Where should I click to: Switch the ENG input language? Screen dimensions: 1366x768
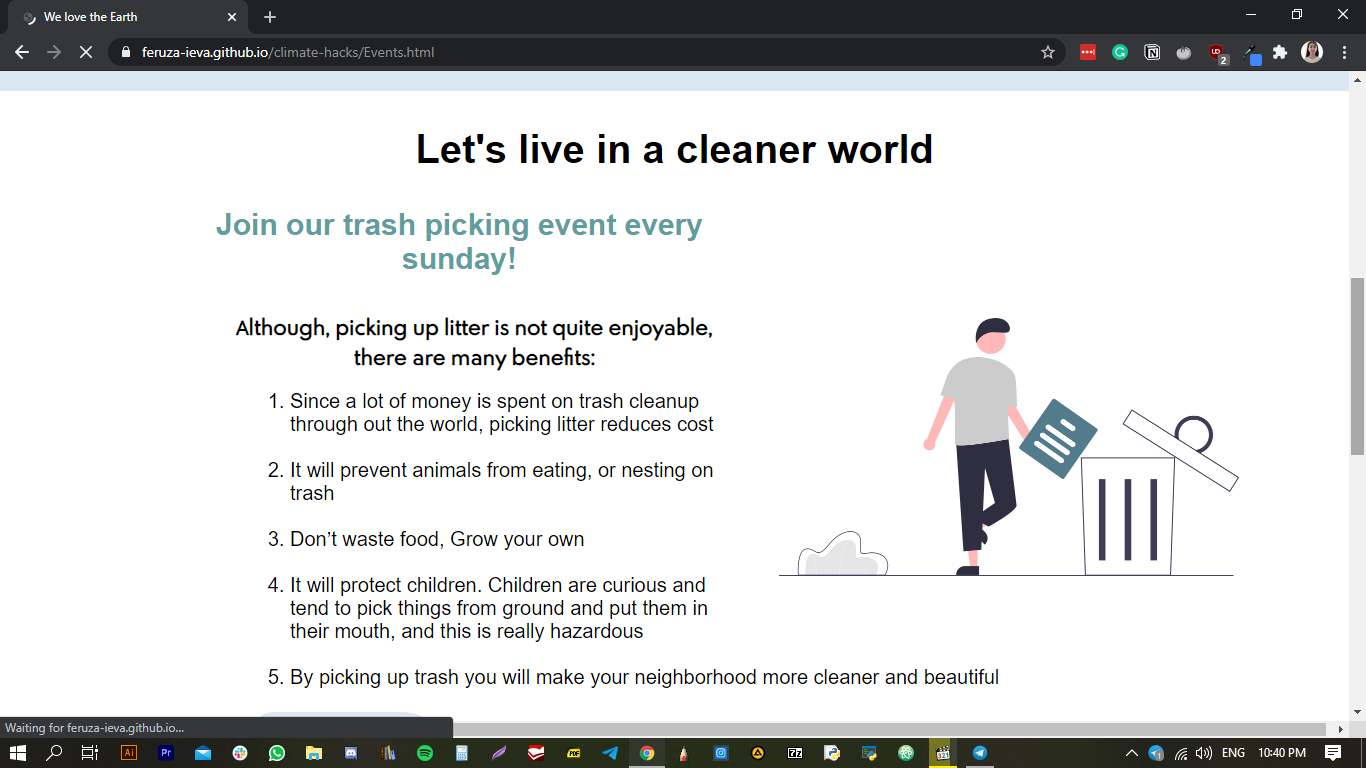click(x=1234, y=753)
